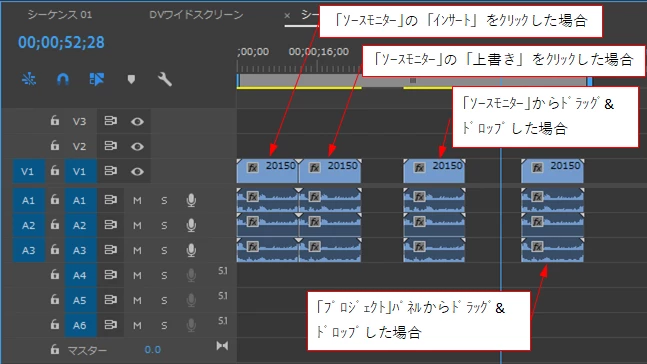Viewport: 647px width, 364px height.
Task: Toggle source patch A1 button
Action: coord(28,201)
